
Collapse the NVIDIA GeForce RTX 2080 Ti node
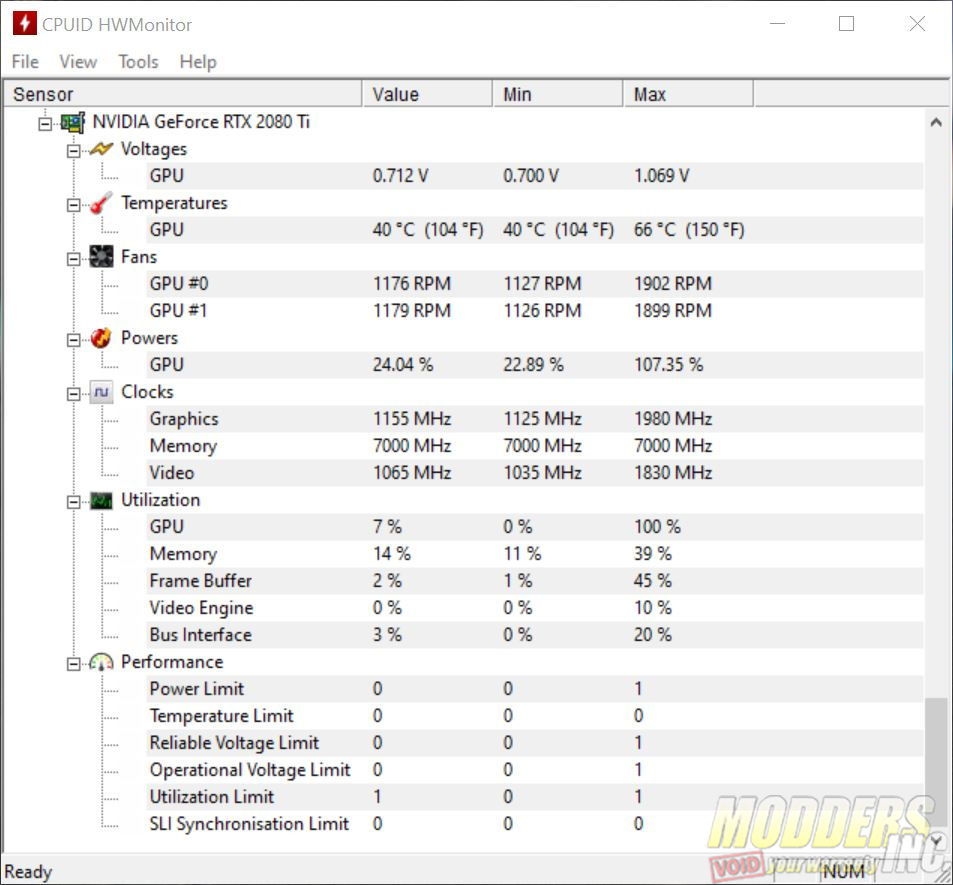[44, 124]
